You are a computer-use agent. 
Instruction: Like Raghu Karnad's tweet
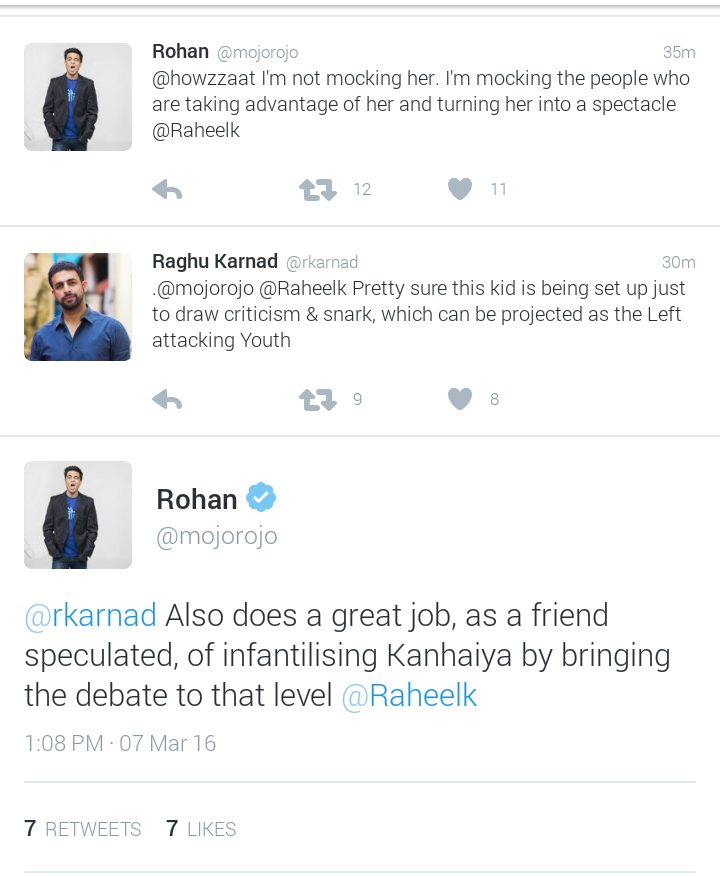tap(460, 400)
